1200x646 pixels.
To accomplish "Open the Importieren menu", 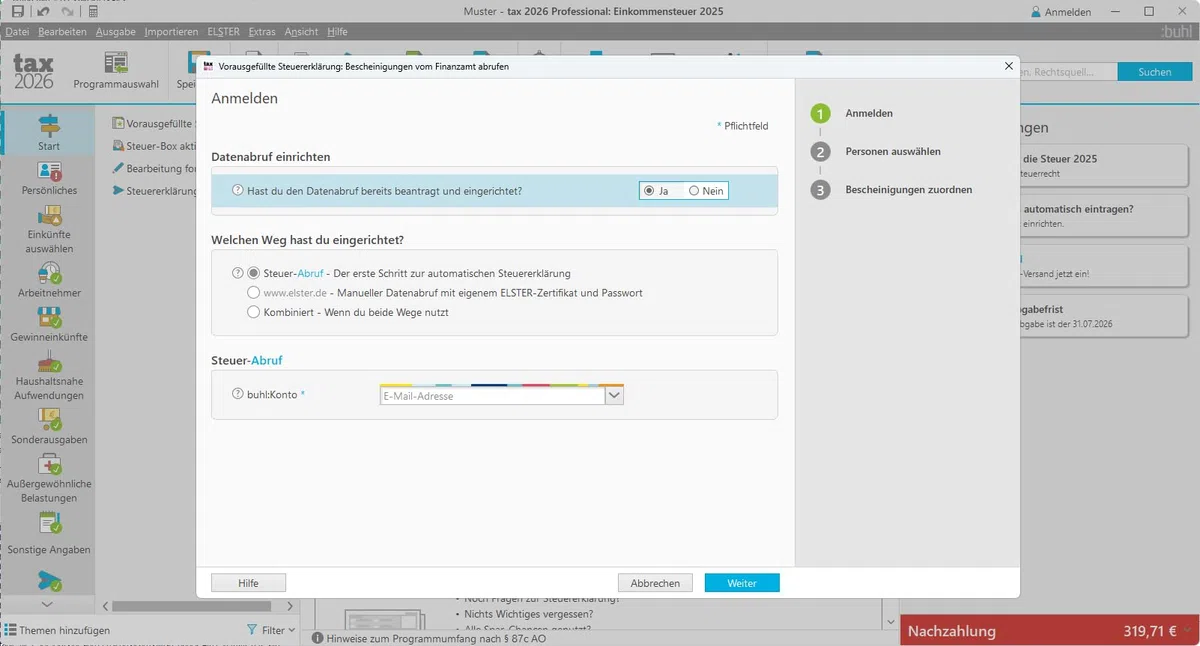I will (171, 32).
